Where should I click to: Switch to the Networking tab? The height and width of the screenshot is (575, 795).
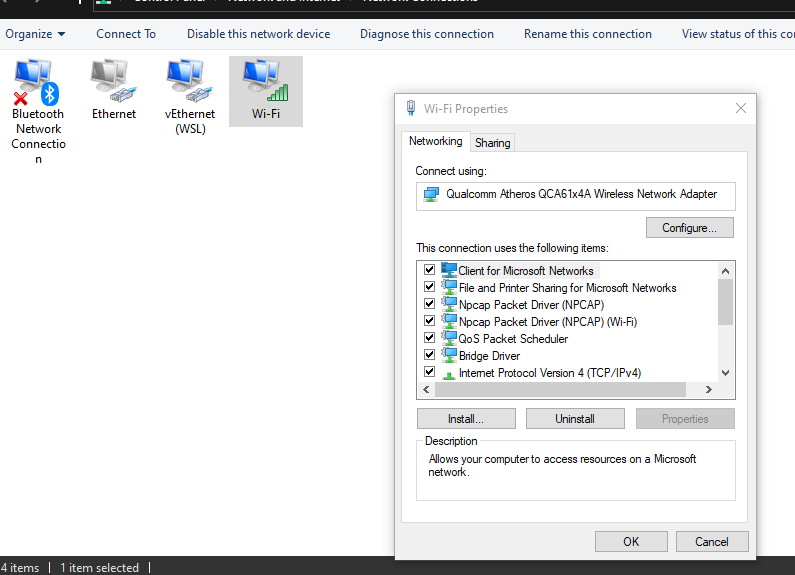tap(436, 141)
